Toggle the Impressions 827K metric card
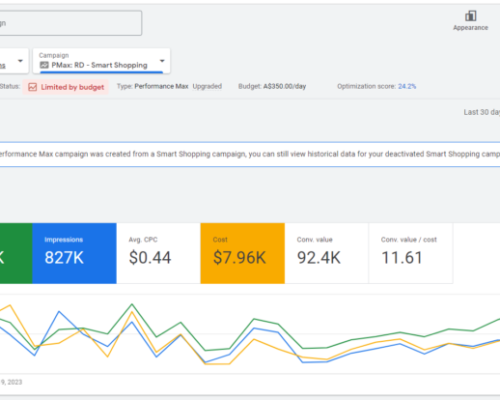Image resolution: width=500 pixels, height=400 pixels. [74, 253]
